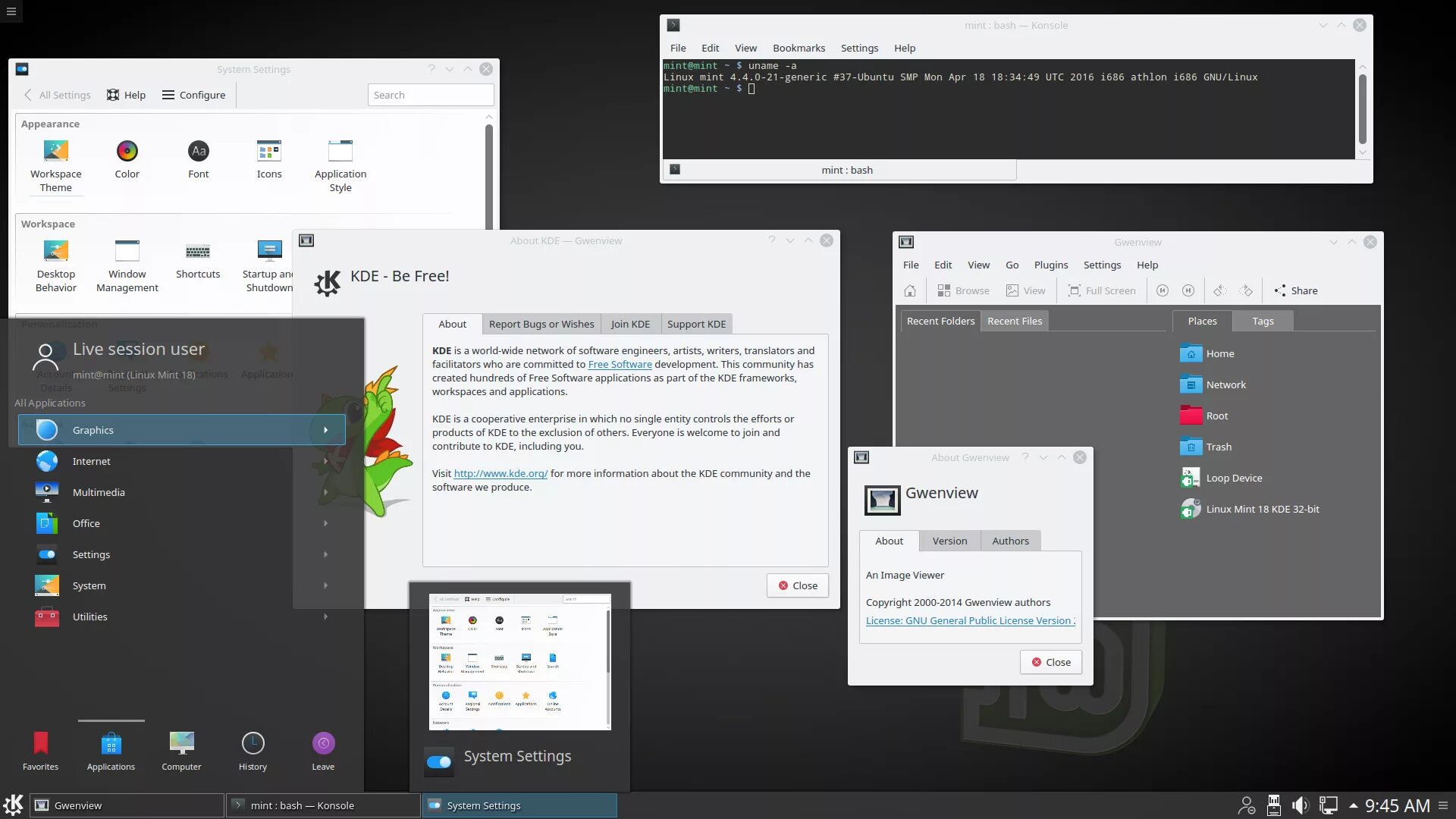Expand Multimedia category in launcher
Image resolution: width=1456 pixels, height=819 pixels.
(x=182, y=492)
